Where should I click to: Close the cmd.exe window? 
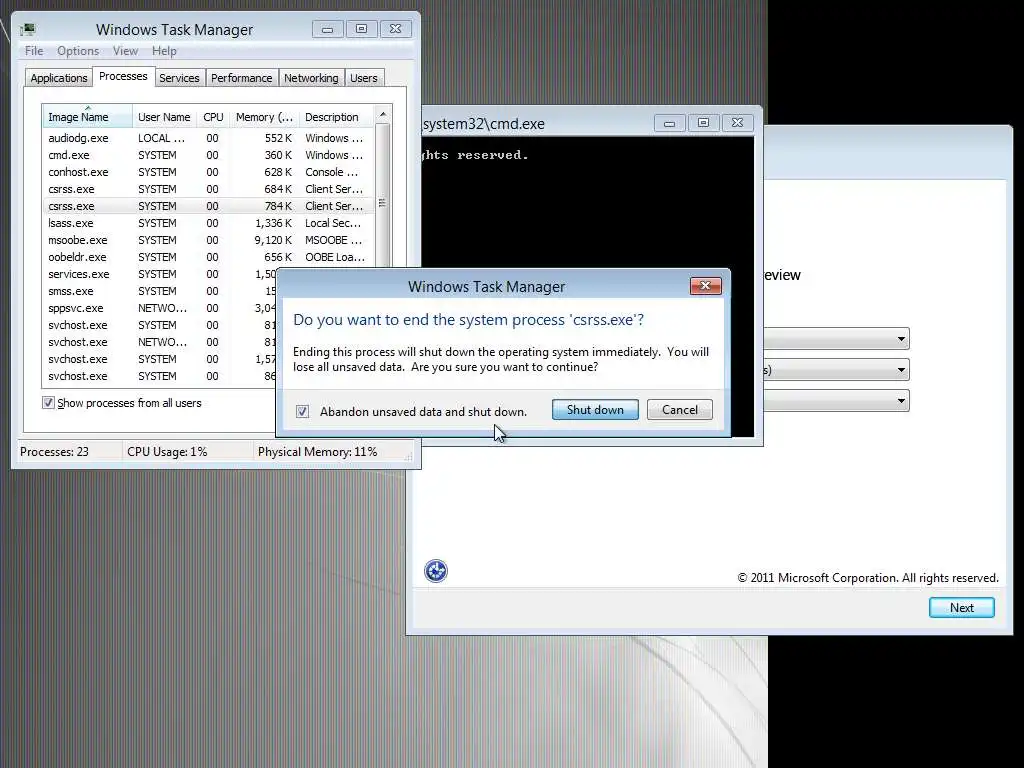[737, 123]
